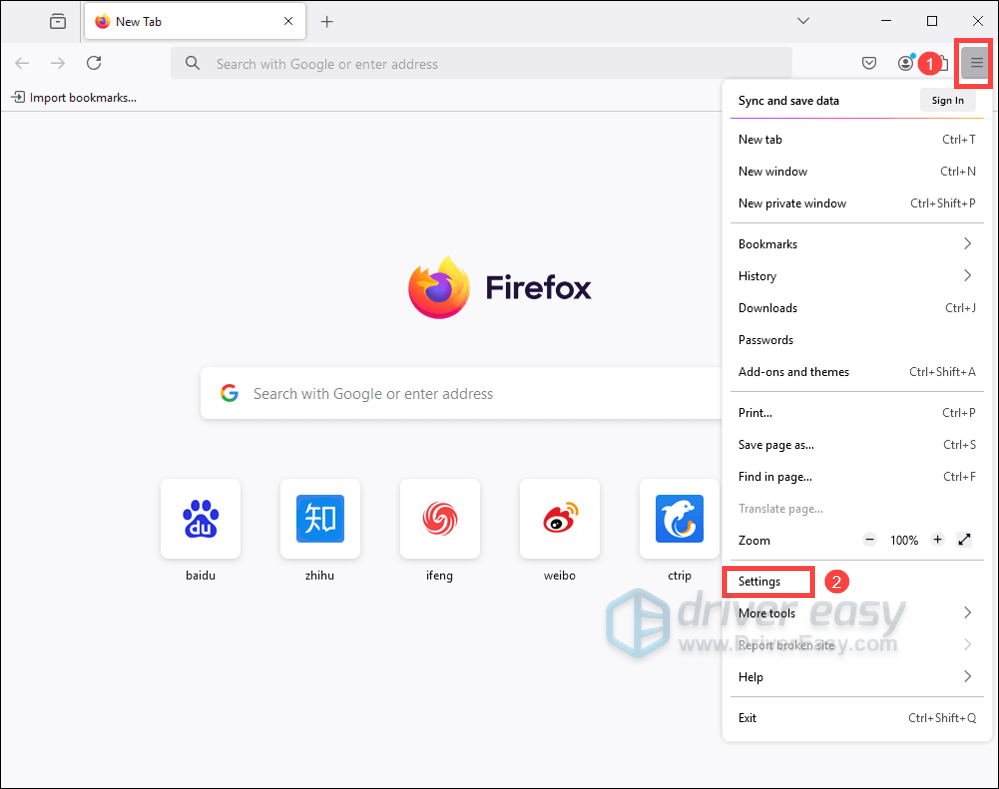
Task: Reload the current page
Action: tap(94, 63)
